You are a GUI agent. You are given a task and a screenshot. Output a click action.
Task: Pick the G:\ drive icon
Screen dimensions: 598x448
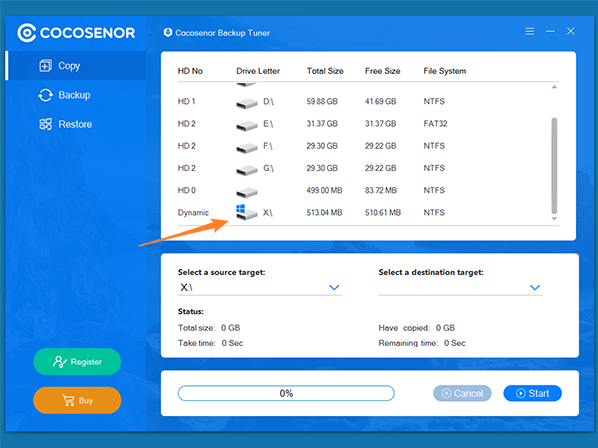point(247,170)
